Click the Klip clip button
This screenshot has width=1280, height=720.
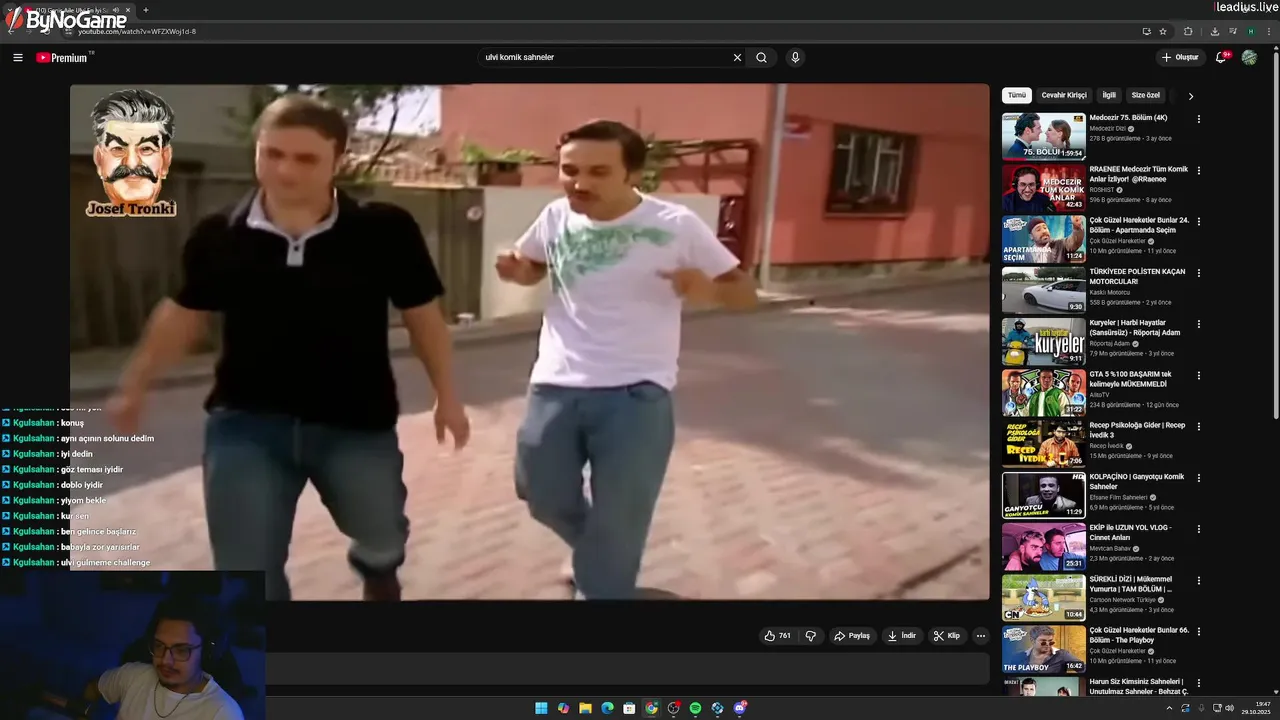click(946, 636)
